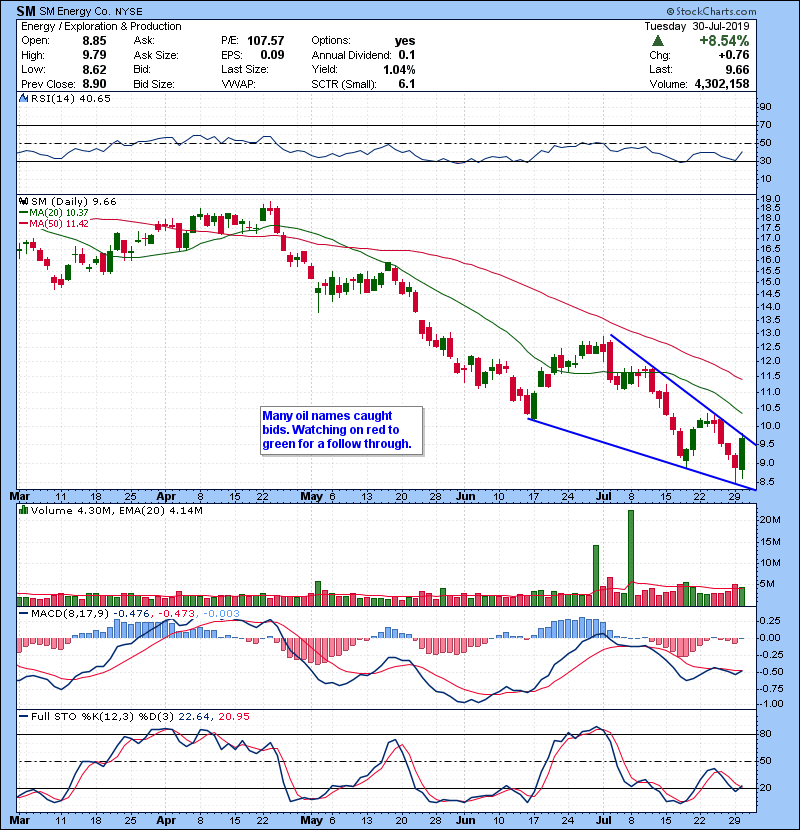Click the P/E value 107.57
The height and width of the screenshot is (830, 800).
tap(266, 41)
